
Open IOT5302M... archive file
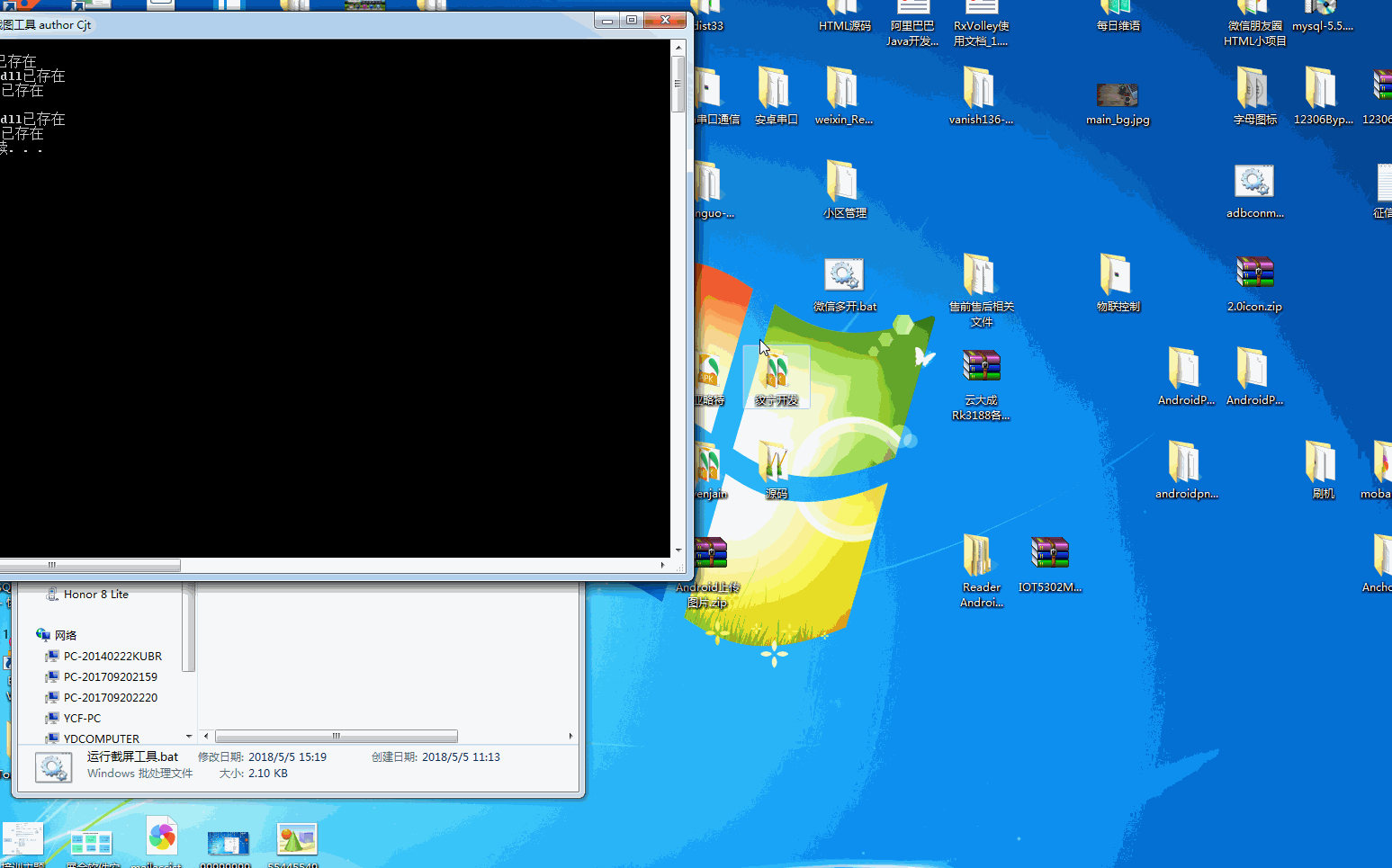tap(1048, 564)
